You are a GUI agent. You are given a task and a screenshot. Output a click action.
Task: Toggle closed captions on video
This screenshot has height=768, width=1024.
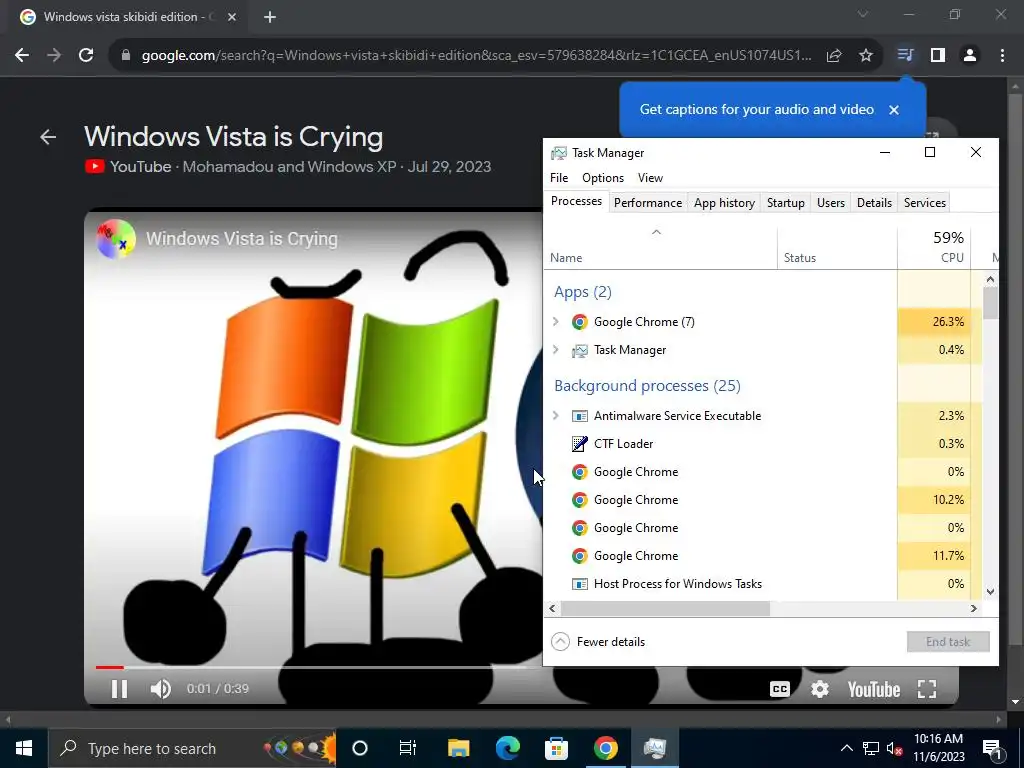pyautogui.click(x=780, y=689)
